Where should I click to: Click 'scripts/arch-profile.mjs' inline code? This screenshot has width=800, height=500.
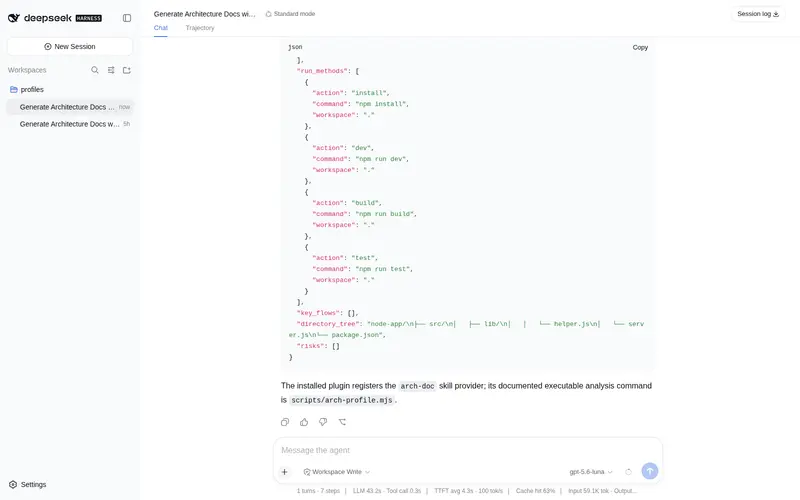(x=342, y=400)
